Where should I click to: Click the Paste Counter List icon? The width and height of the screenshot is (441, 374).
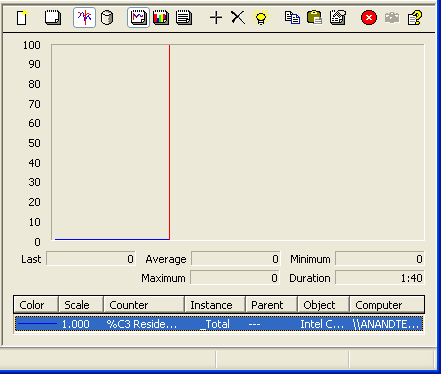point(314,17)
